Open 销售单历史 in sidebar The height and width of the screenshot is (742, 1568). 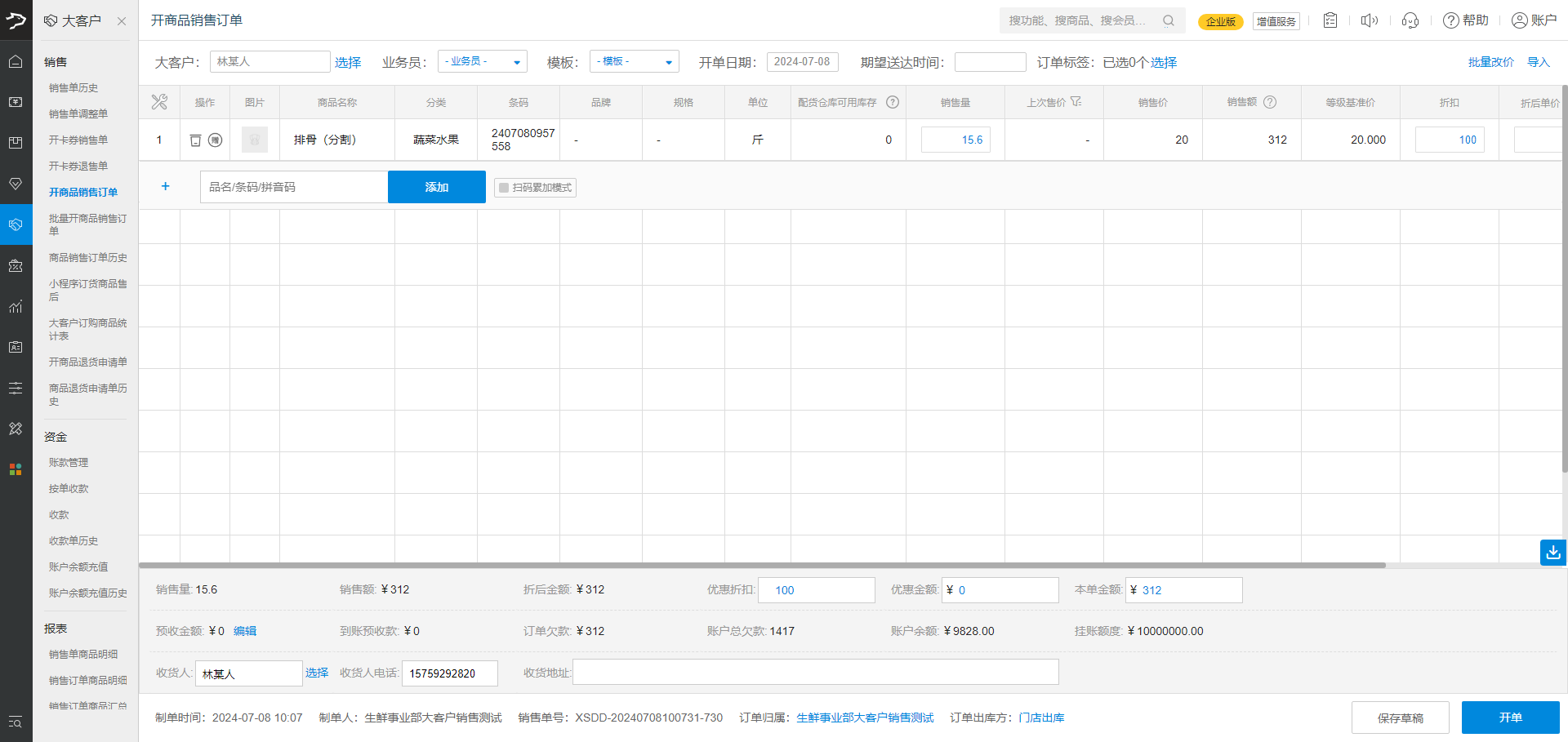pos(73,88)
